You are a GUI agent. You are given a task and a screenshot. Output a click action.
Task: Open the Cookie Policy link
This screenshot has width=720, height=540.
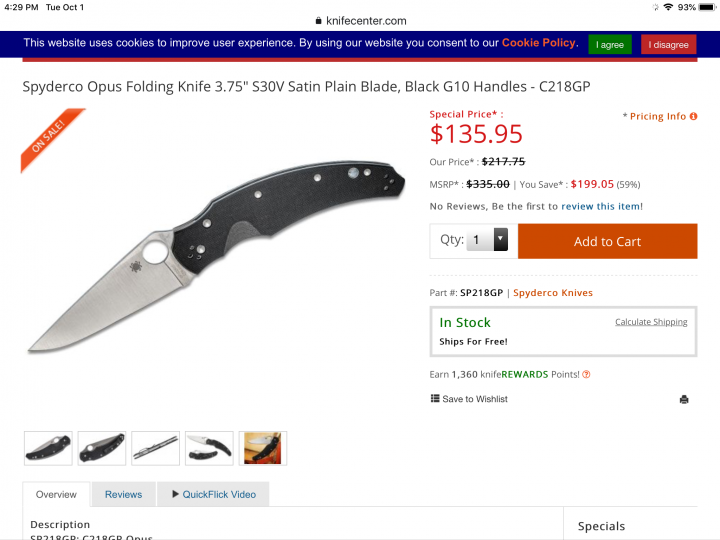(x=538, y=43)
